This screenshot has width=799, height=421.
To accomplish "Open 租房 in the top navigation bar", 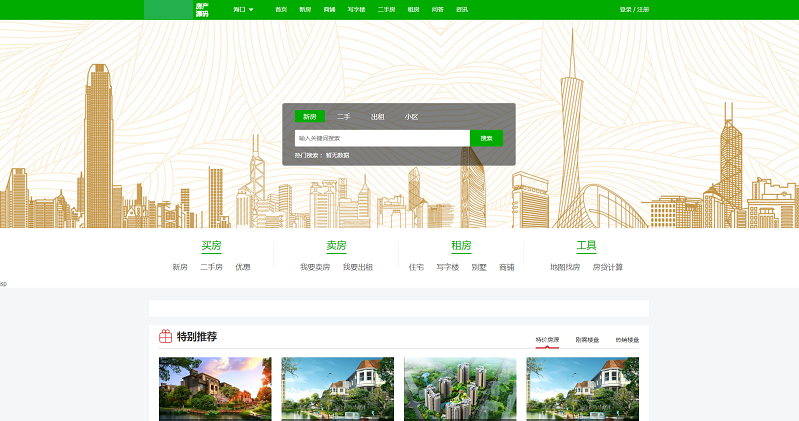I will [413, 10].
